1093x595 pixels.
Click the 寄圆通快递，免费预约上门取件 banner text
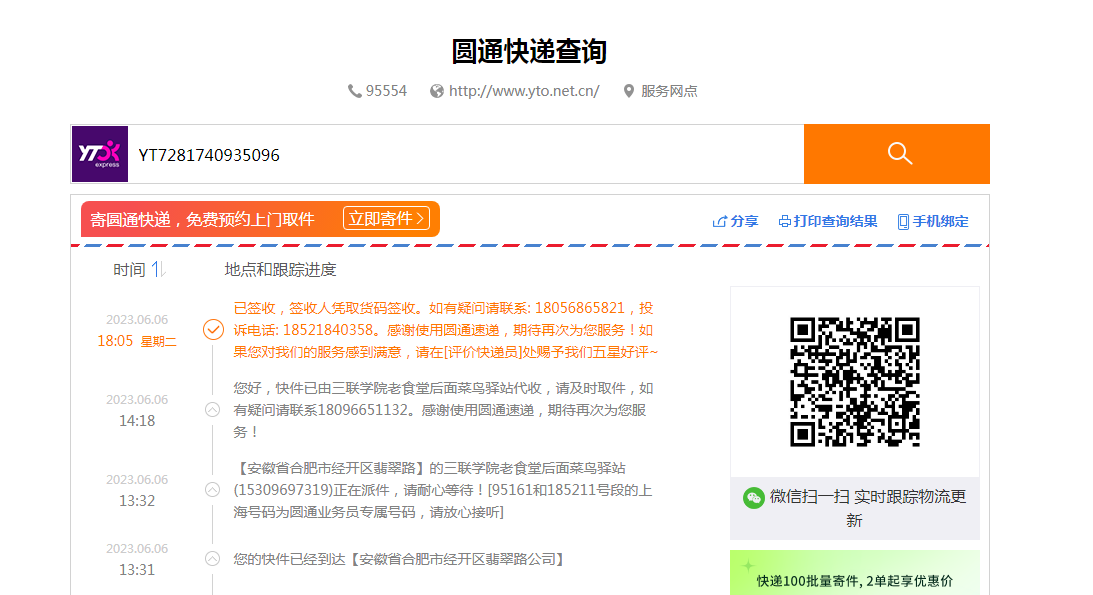202,219
